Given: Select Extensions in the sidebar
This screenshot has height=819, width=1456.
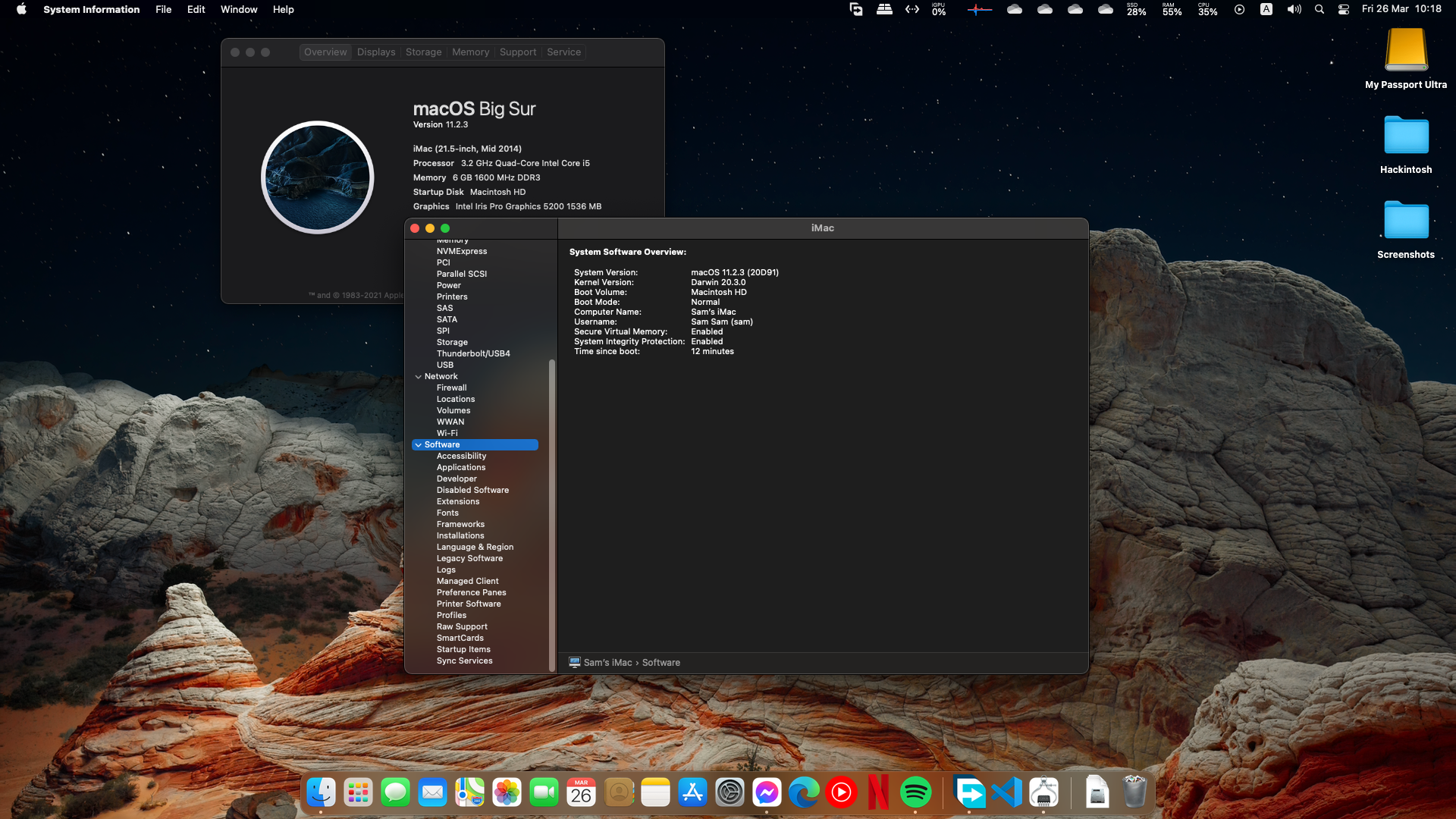Looking at the screenshot, I should coord(458,502).
